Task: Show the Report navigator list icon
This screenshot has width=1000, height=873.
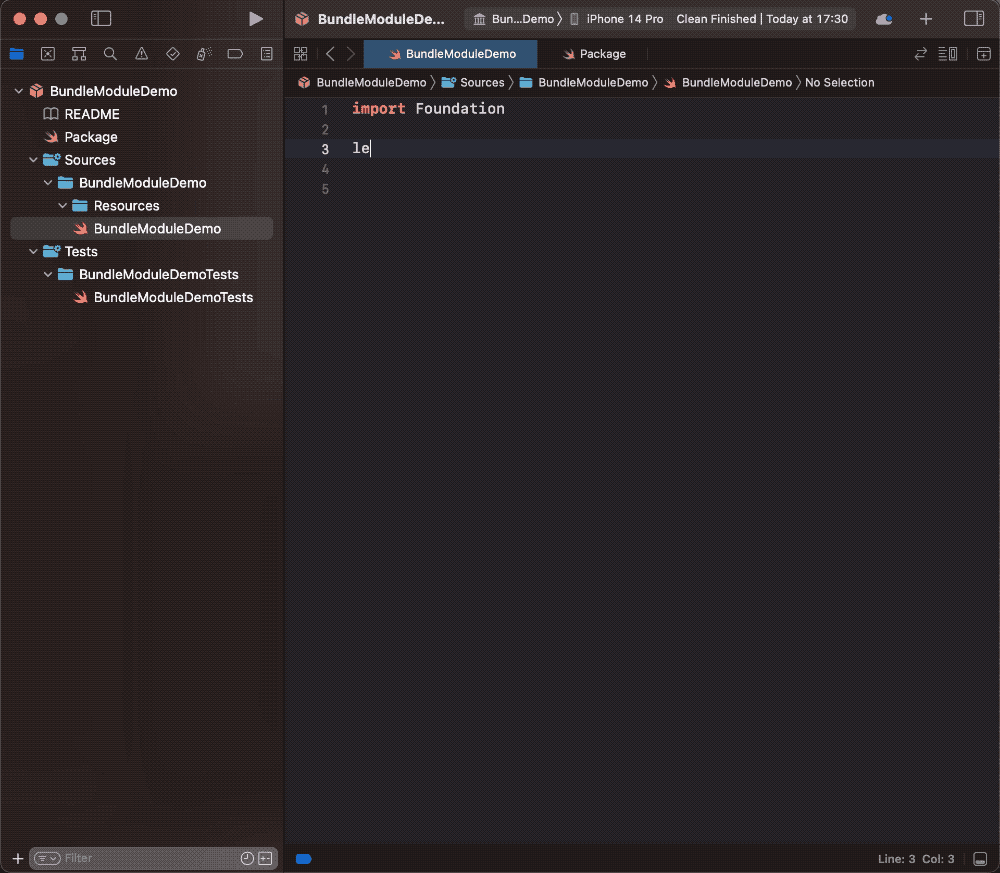Action: [x=266, y=54]
